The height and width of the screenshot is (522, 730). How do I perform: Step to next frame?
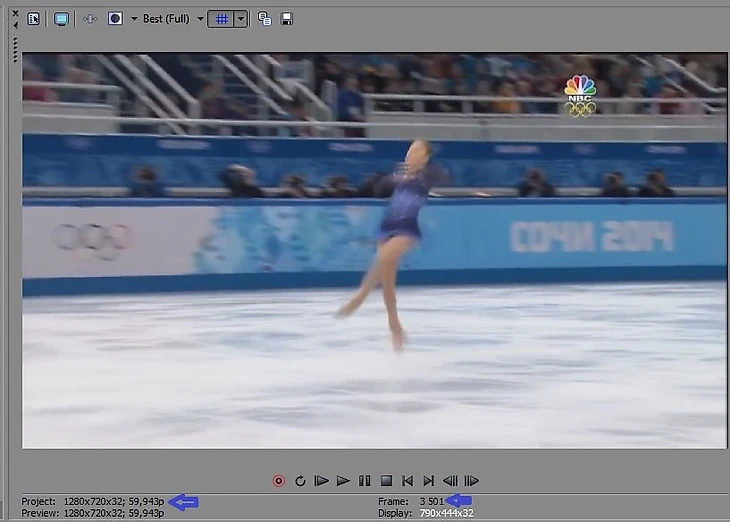(472, 481)
